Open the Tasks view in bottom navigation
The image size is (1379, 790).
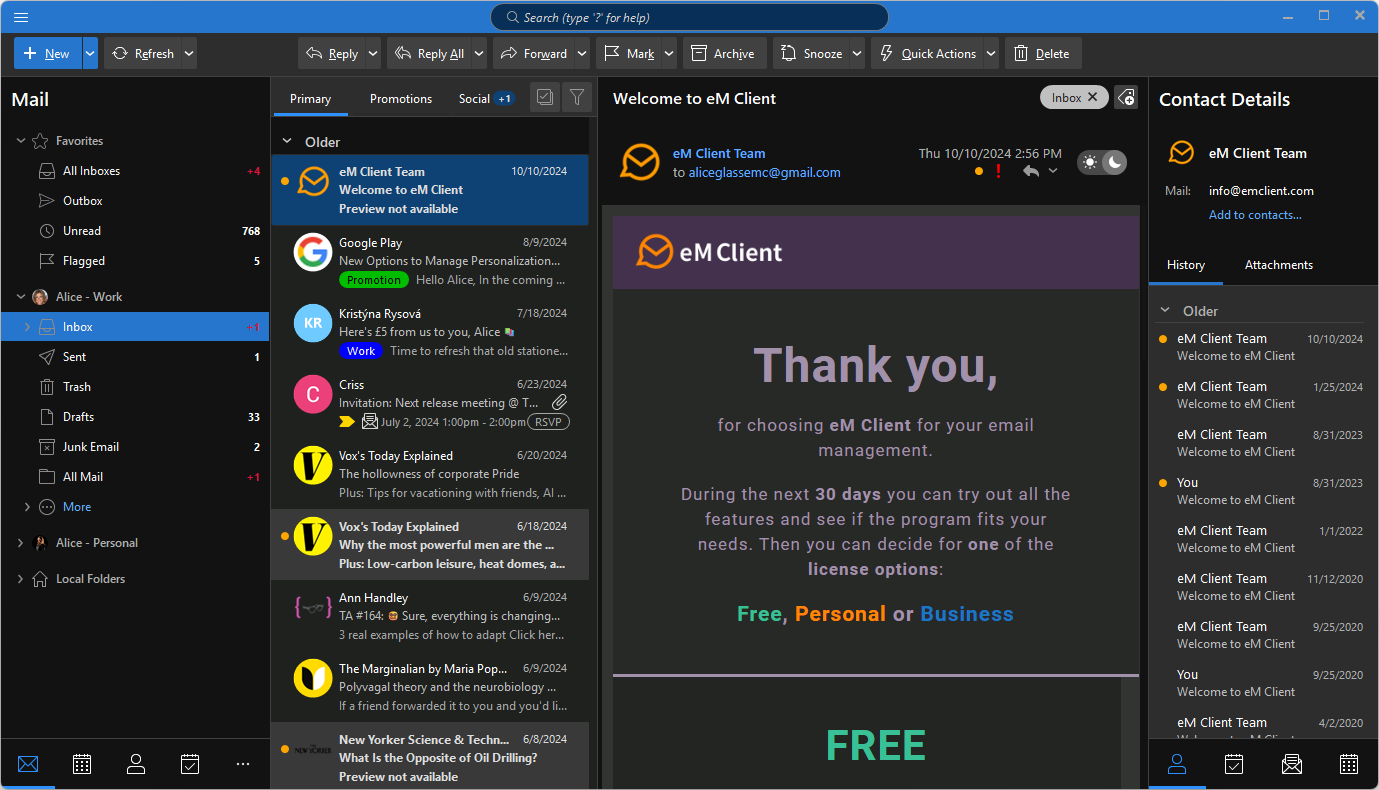click(190, 764)
